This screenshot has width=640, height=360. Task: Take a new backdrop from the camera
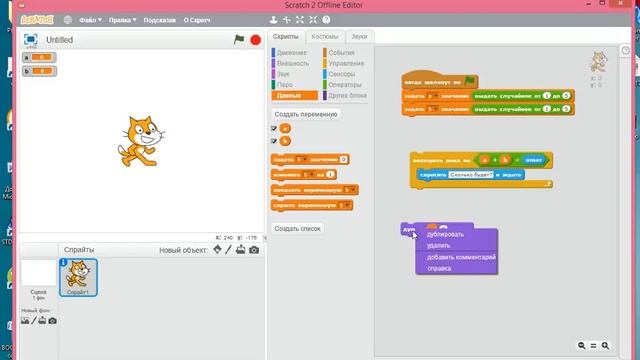tap(53, 321)
